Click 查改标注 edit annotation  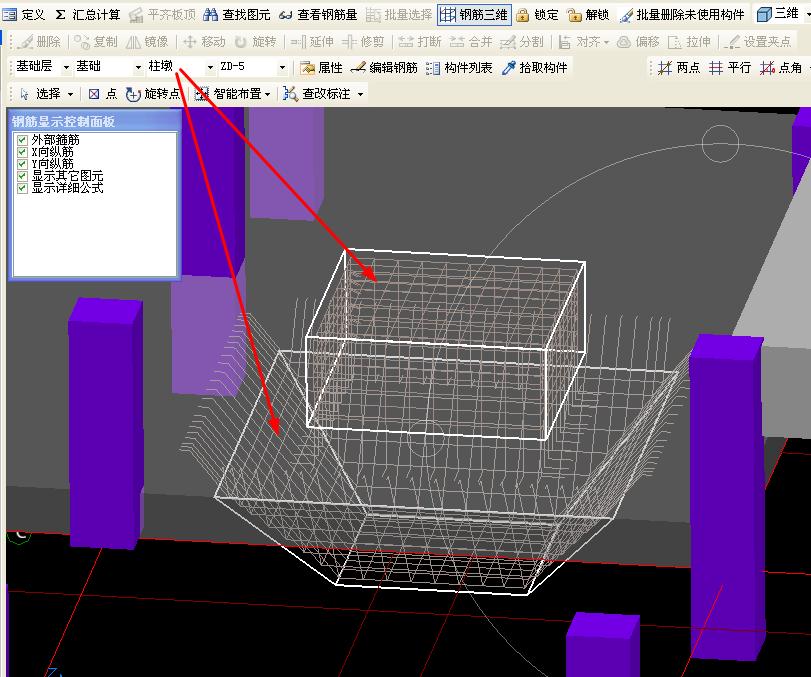pyautogui.click(x=317, y=94)
